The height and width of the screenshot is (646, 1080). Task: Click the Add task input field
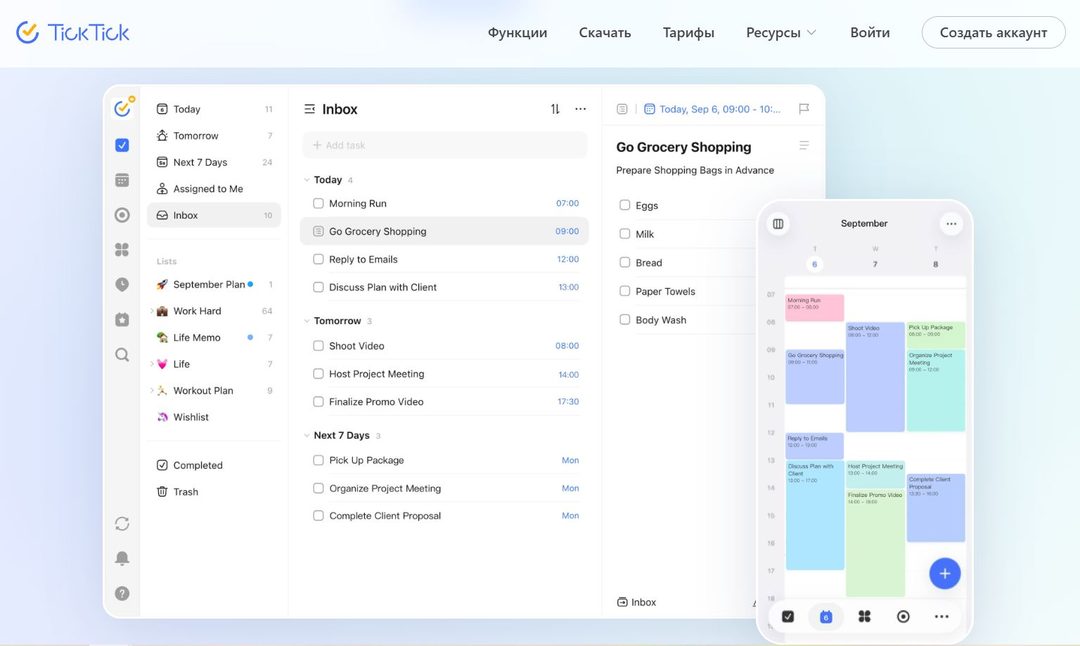[x=445, y=145]
